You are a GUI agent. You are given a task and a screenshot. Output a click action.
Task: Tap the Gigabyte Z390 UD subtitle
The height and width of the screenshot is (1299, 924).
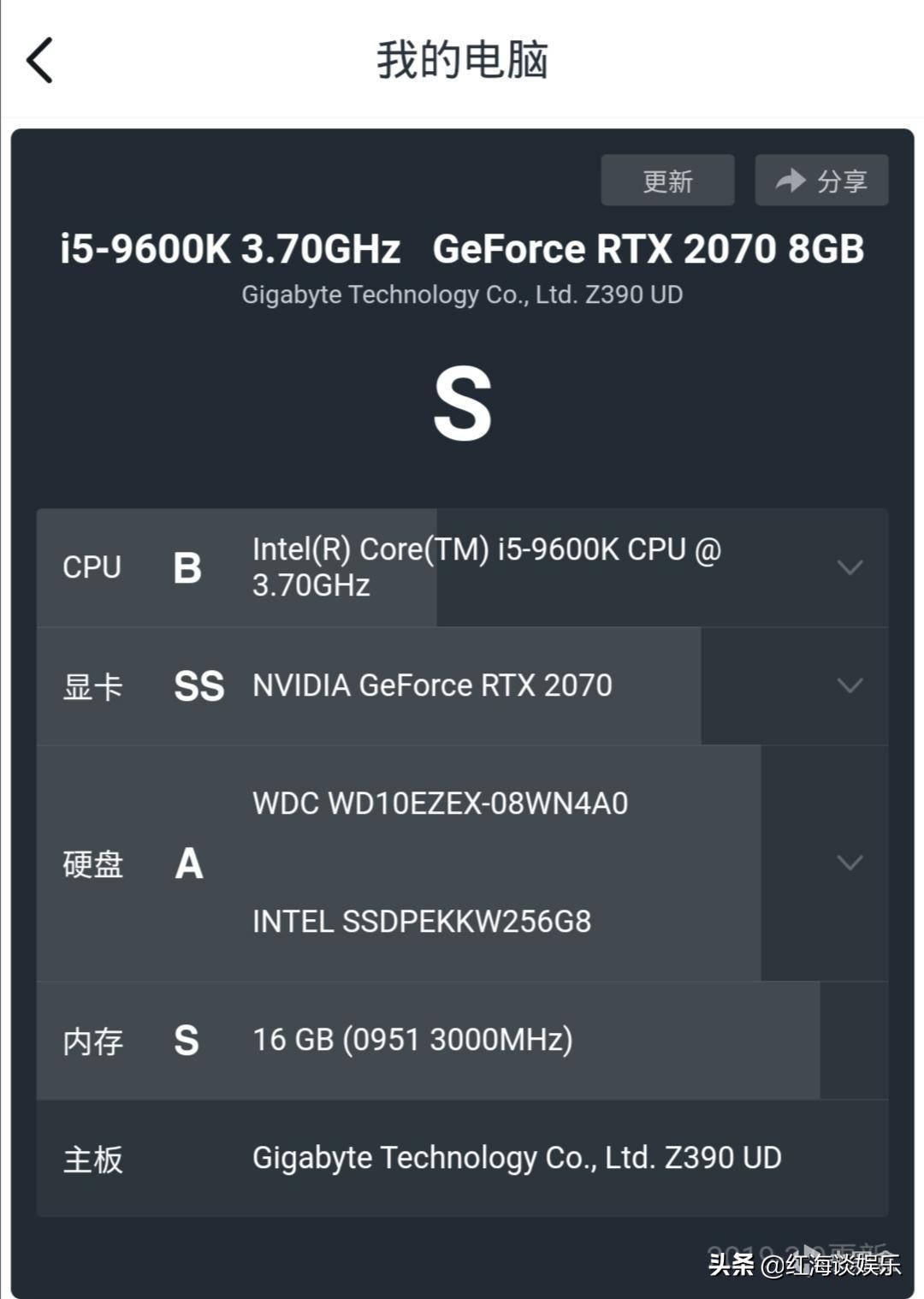462,294
